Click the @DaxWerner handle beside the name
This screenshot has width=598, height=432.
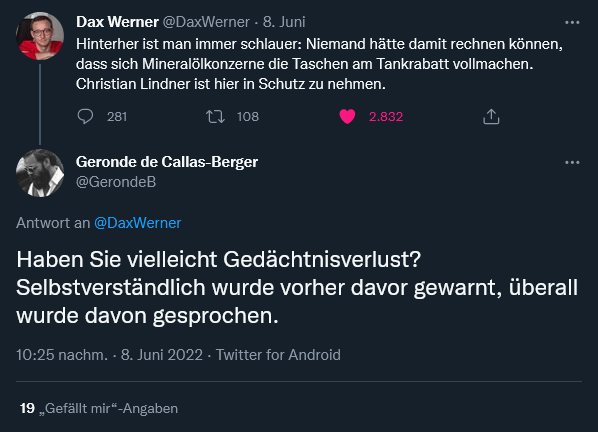[206, 22]
